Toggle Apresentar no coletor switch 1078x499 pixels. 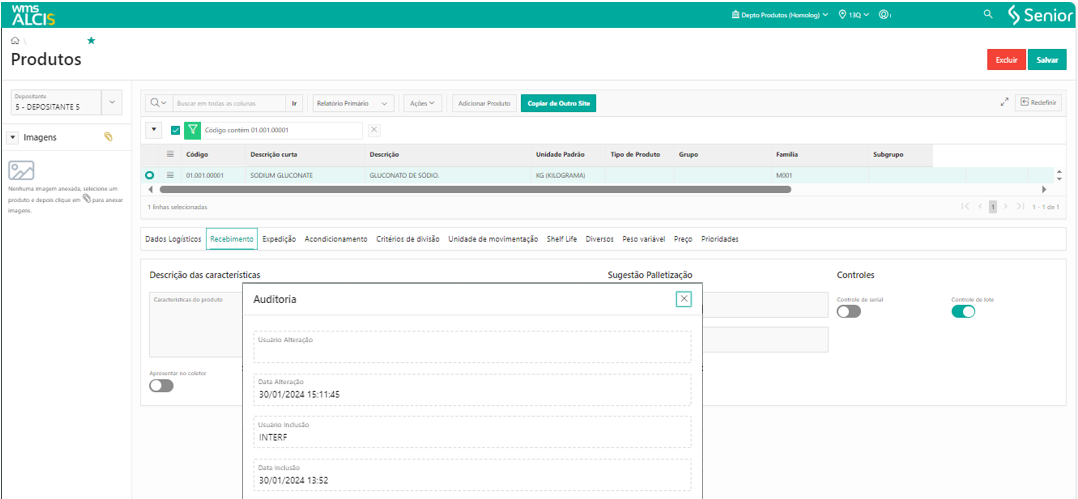pyautogui.click(x=161, y=386)
